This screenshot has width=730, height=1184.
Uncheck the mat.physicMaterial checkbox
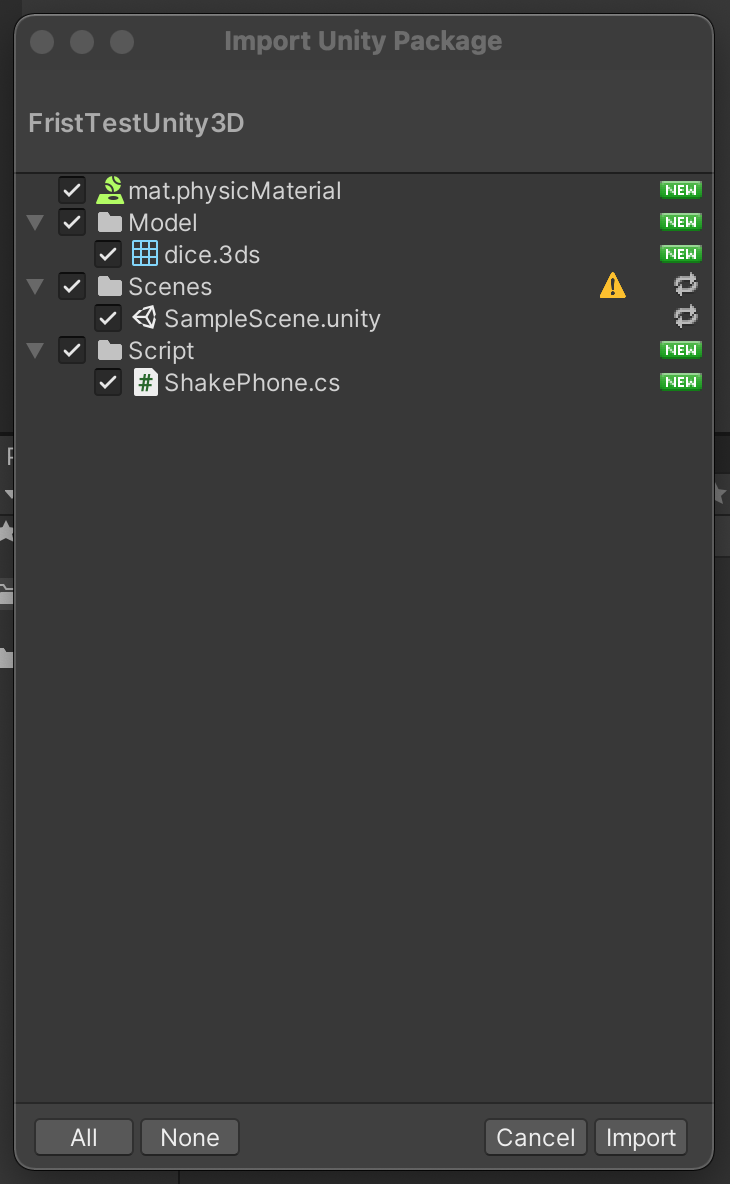point(72,190)
